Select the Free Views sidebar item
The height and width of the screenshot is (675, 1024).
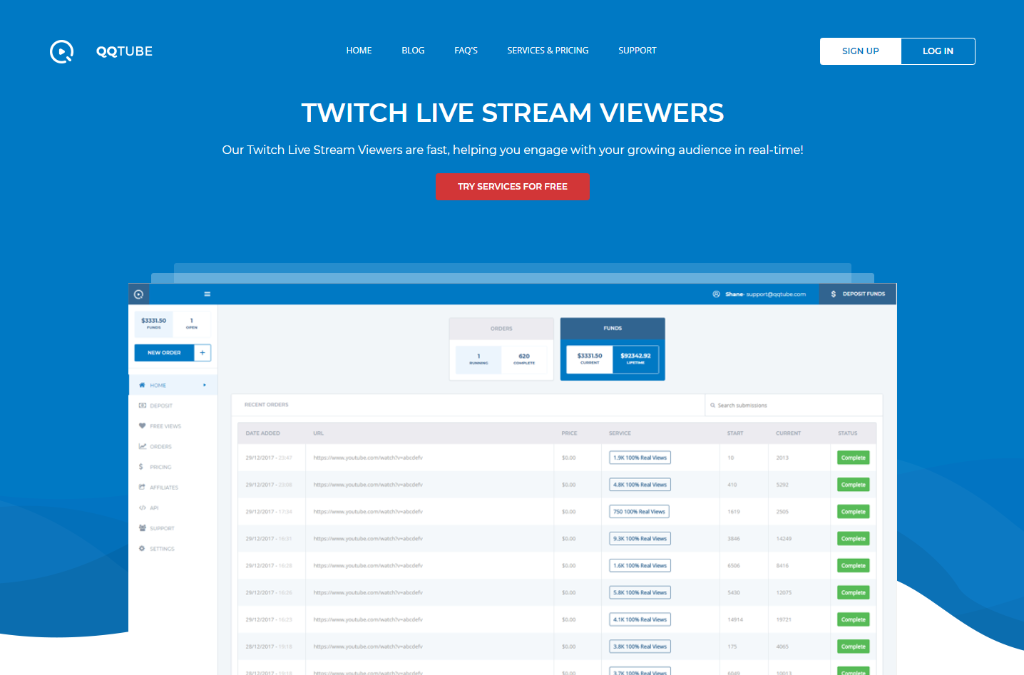coord(172,426)
